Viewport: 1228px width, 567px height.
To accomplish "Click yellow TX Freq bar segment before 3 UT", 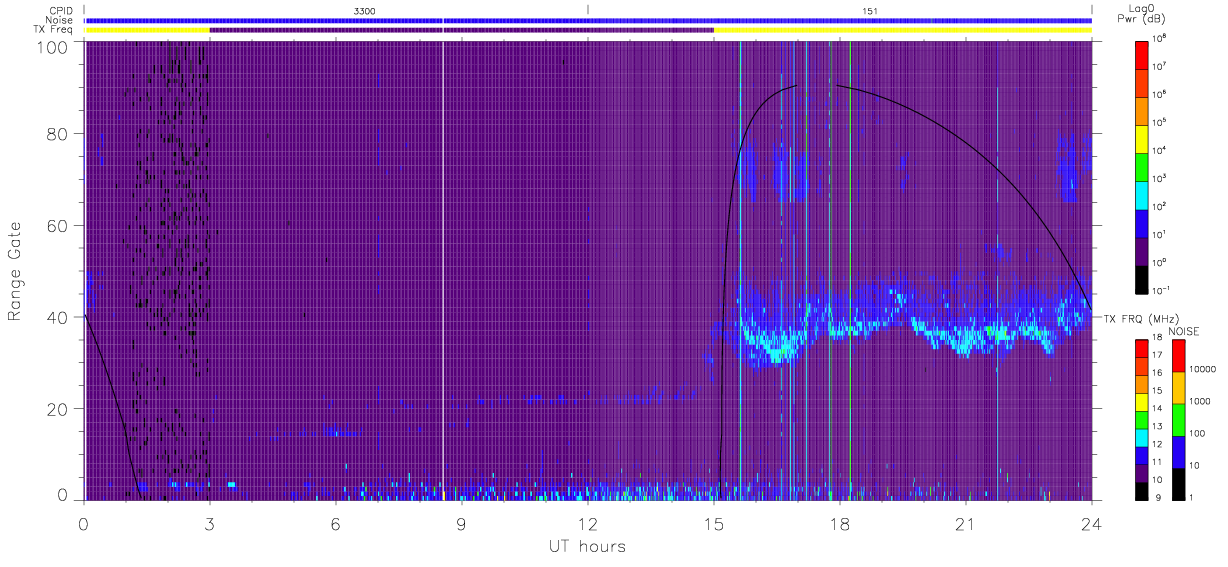I will (147, 30).
